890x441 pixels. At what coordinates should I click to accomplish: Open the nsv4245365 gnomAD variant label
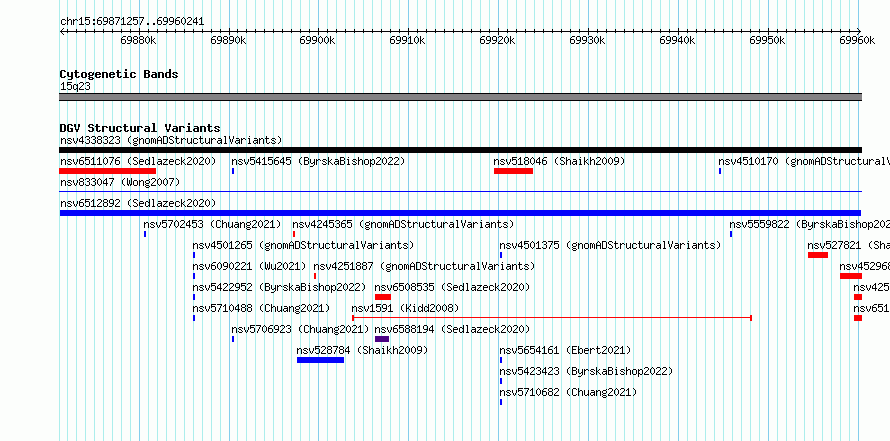point(404,224)
